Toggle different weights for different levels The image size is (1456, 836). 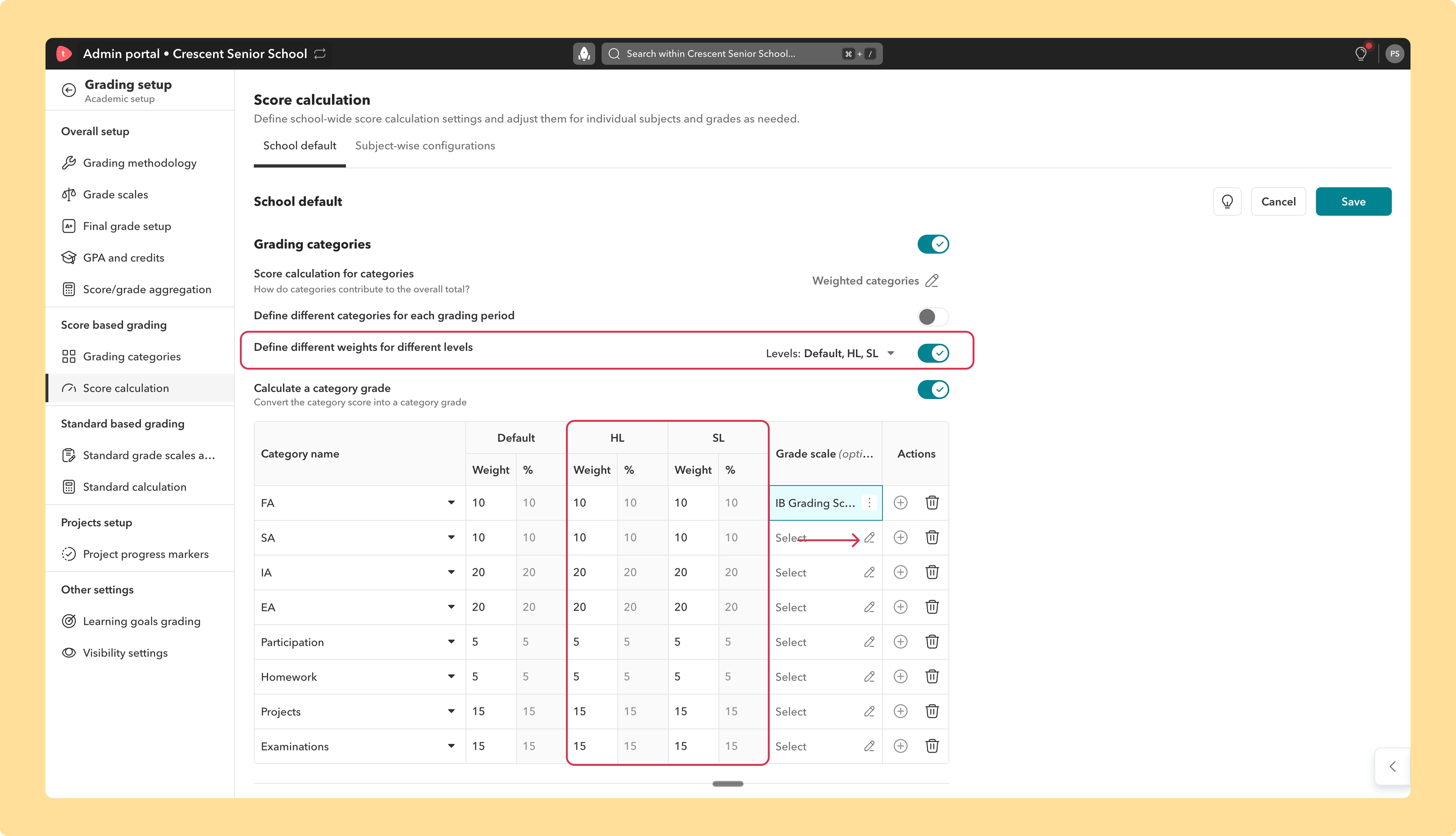pyautogui.click(x=933, y=353)
